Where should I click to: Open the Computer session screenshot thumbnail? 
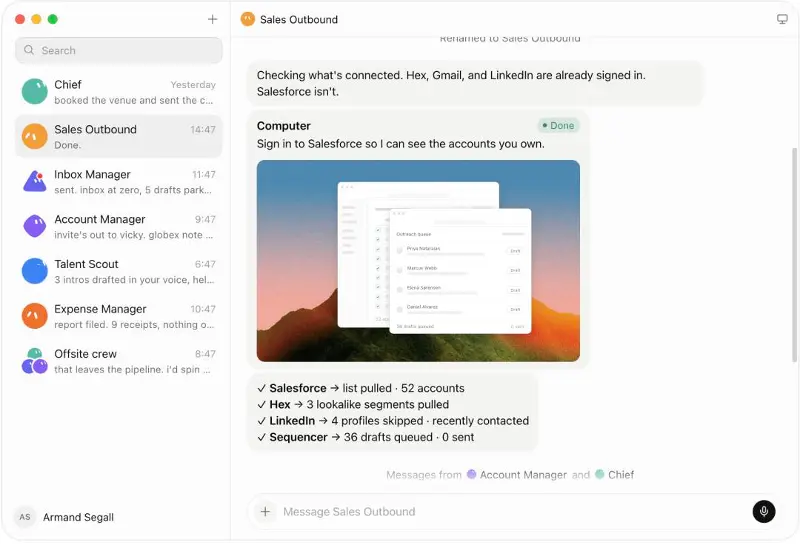click(x=418, y=261)
